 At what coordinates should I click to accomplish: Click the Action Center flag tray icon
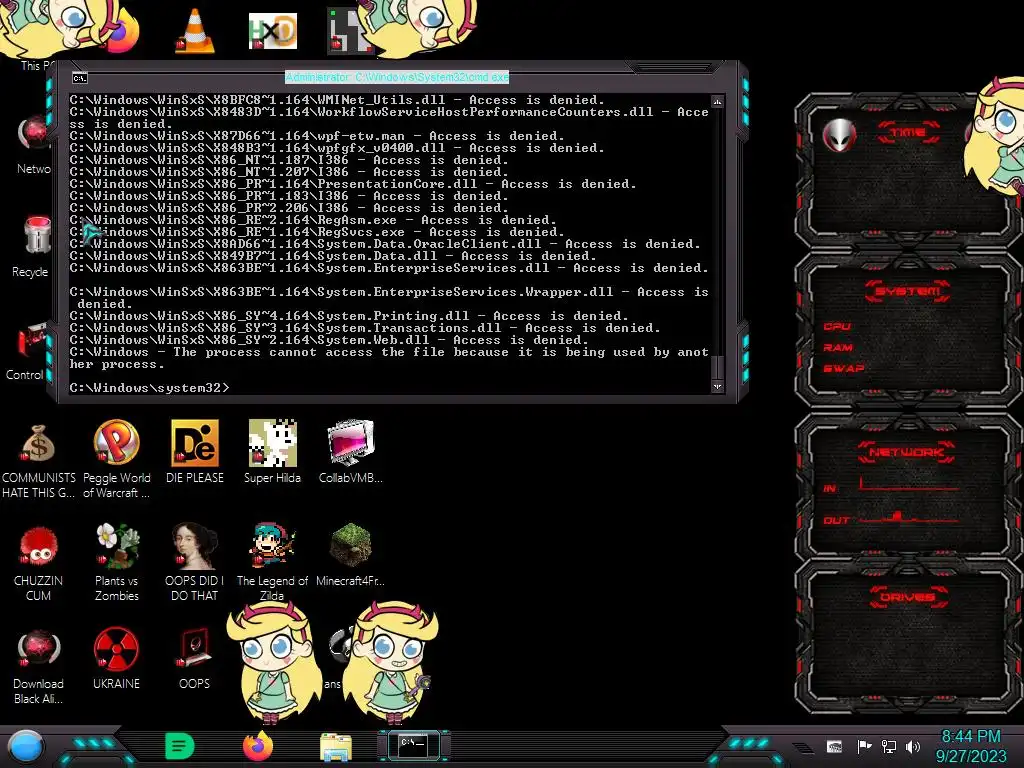(x=864, y=746)
